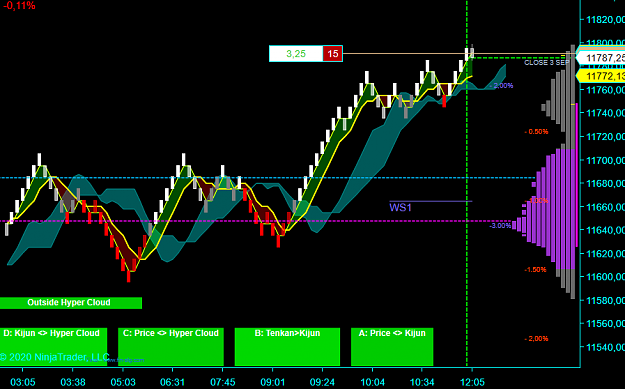625x389 pixels.
Task: Click the 11700,00 price axis label
Action: coord(605,160)
